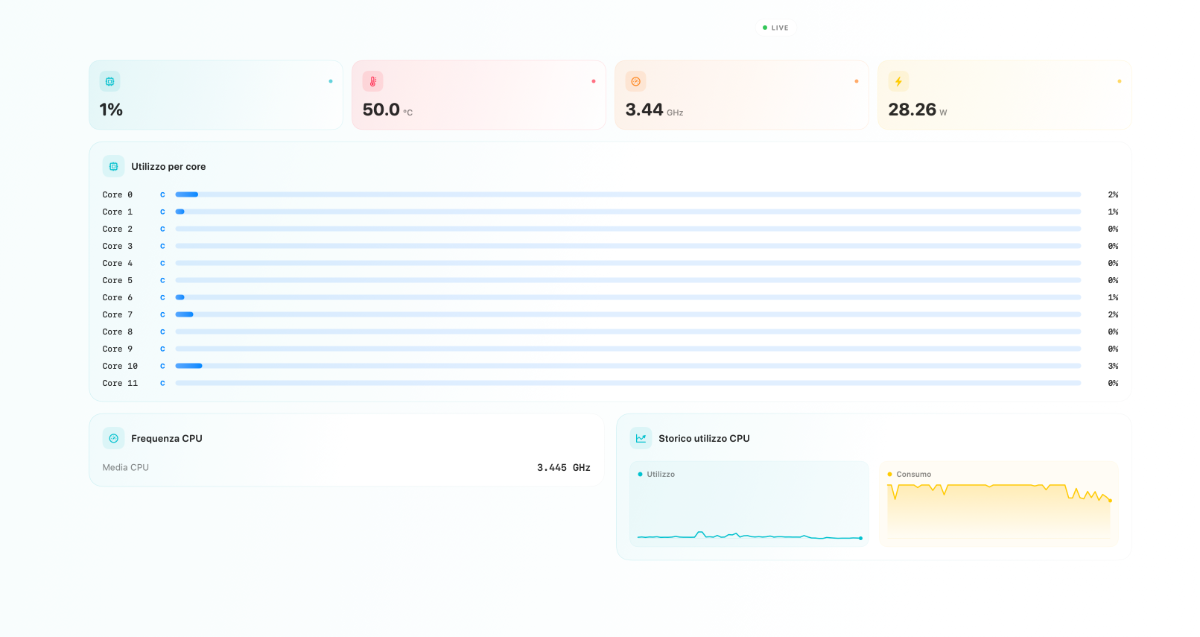Click the 50.0 temperature value

381,110
